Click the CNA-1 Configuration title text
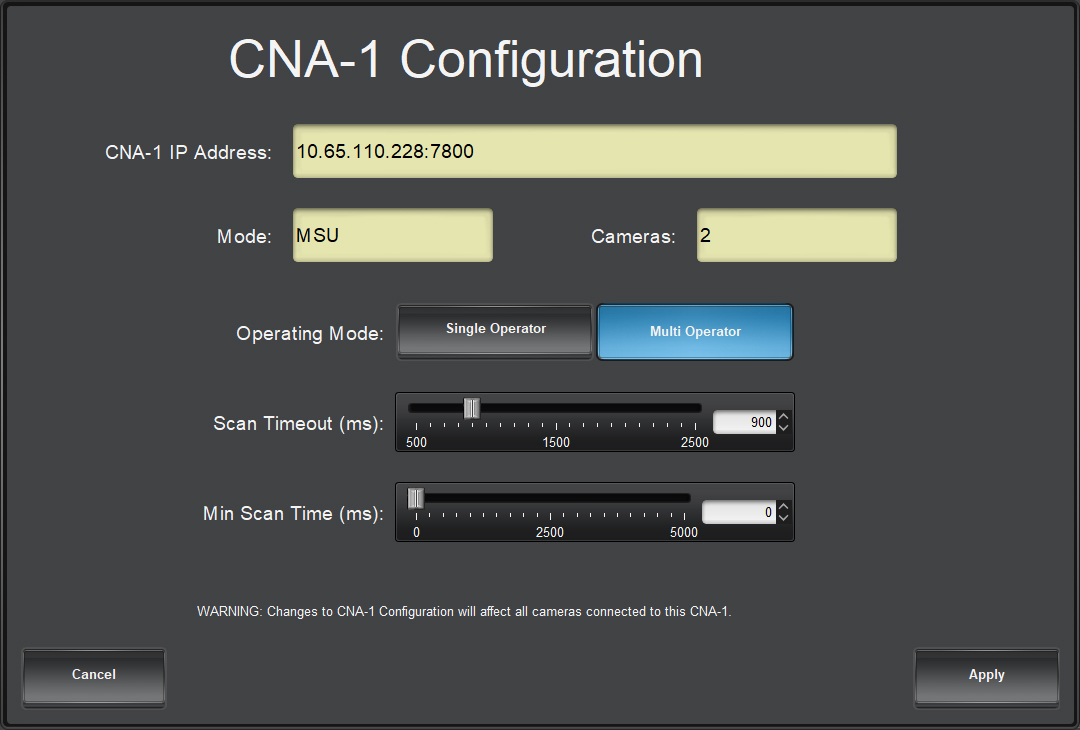Image resolution: width=1080 pixels, height=730 pixels. point(466,59)
